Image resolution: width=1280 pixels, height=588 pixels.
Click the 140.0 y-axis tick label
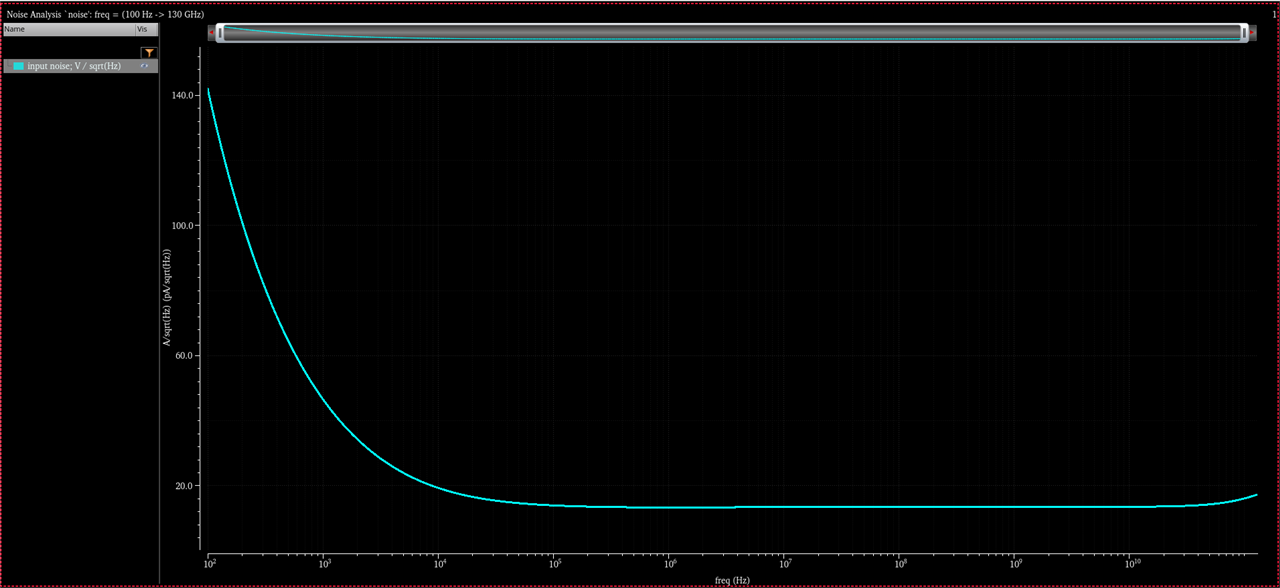pos(183,95)
